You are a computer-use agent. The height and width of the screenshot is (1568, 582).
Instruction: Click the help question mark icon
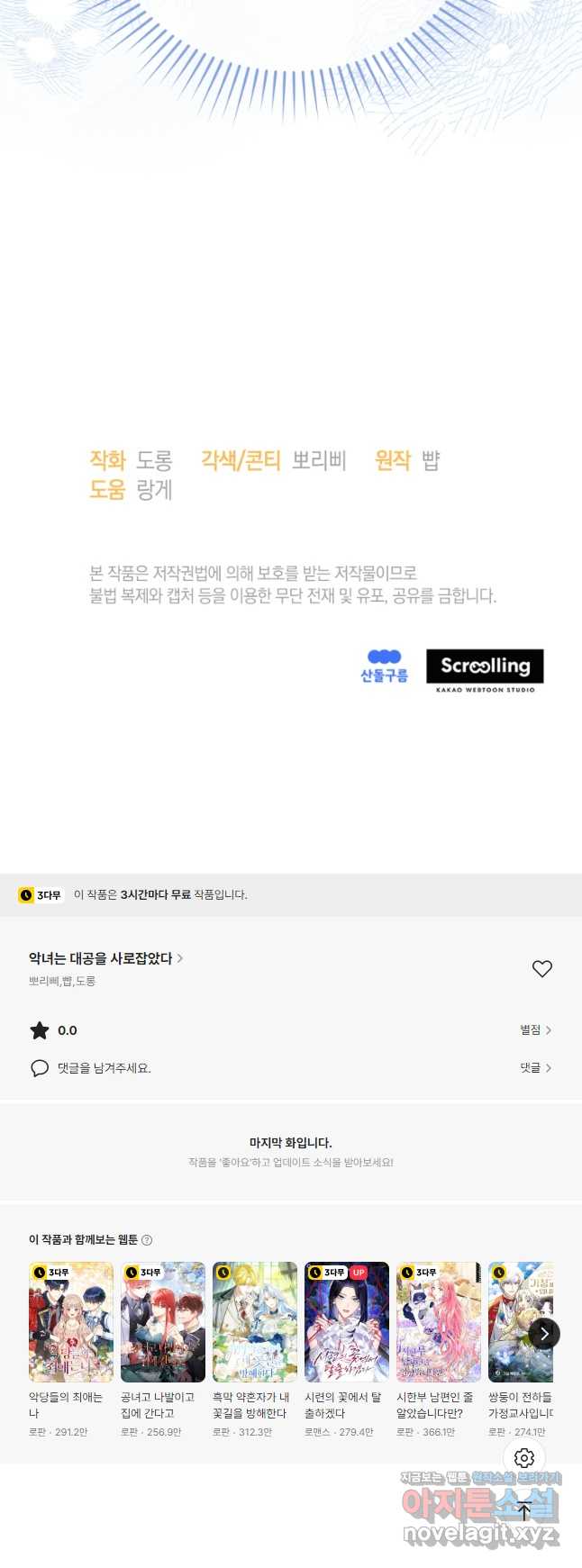tap(147, 1240)
